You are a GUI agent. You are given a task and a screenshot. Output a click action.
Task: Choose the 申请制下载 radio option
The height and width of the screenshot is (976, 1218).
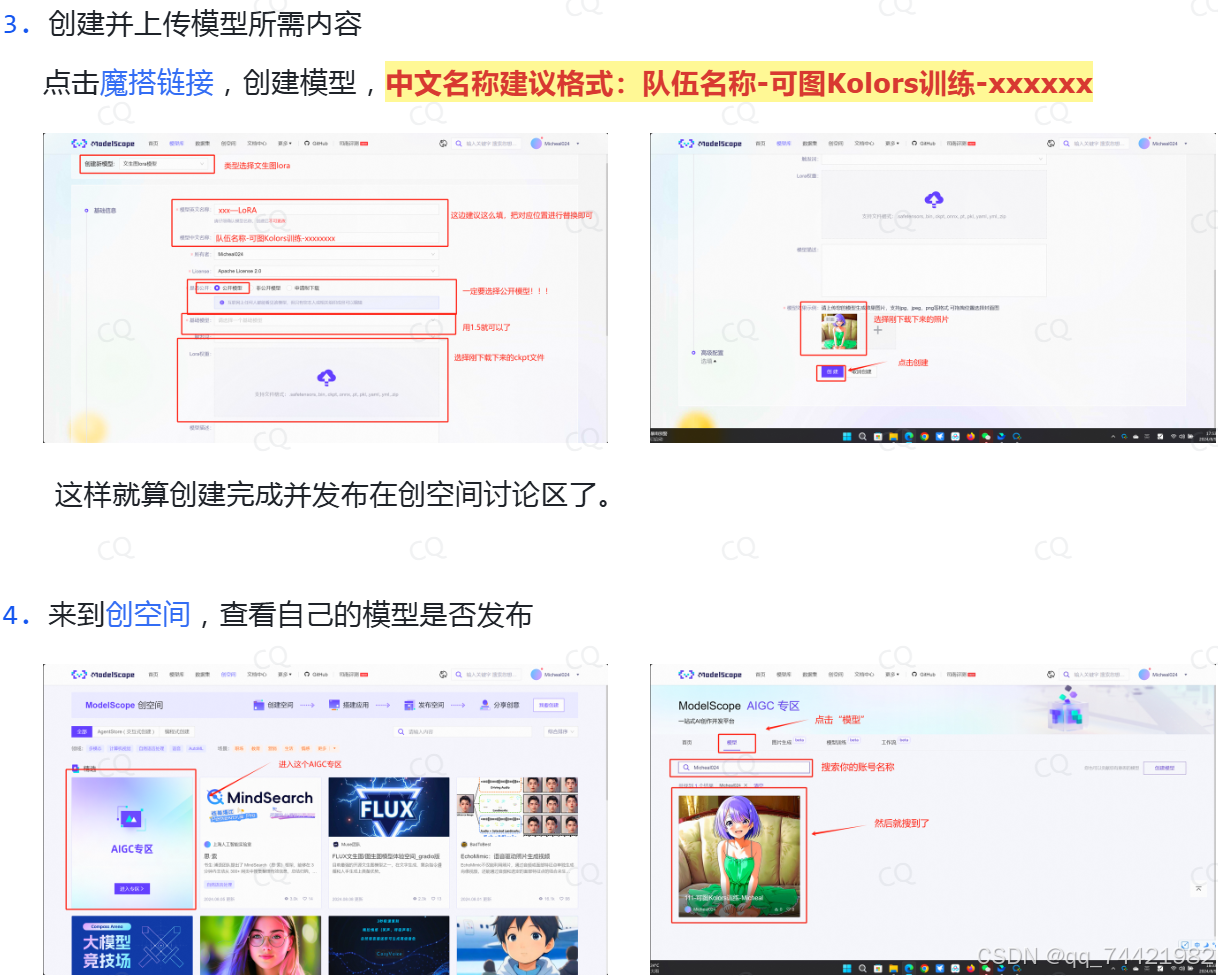tap(291, 287)
